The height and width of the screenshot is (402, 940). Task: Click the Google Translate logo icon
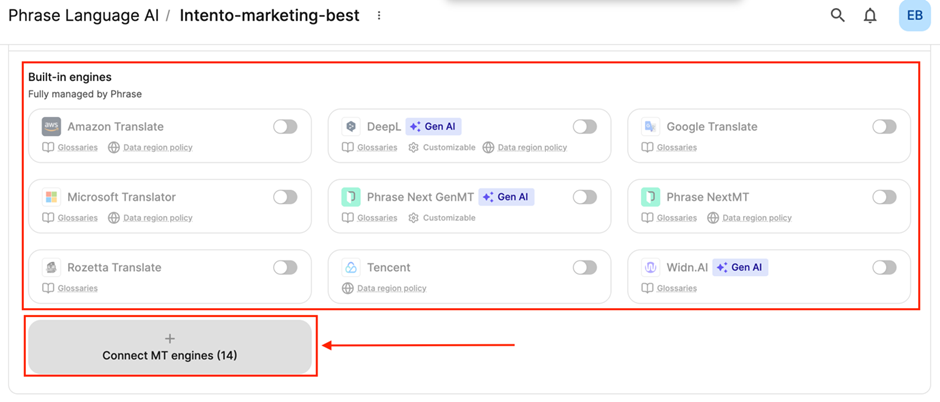(651, 127)
